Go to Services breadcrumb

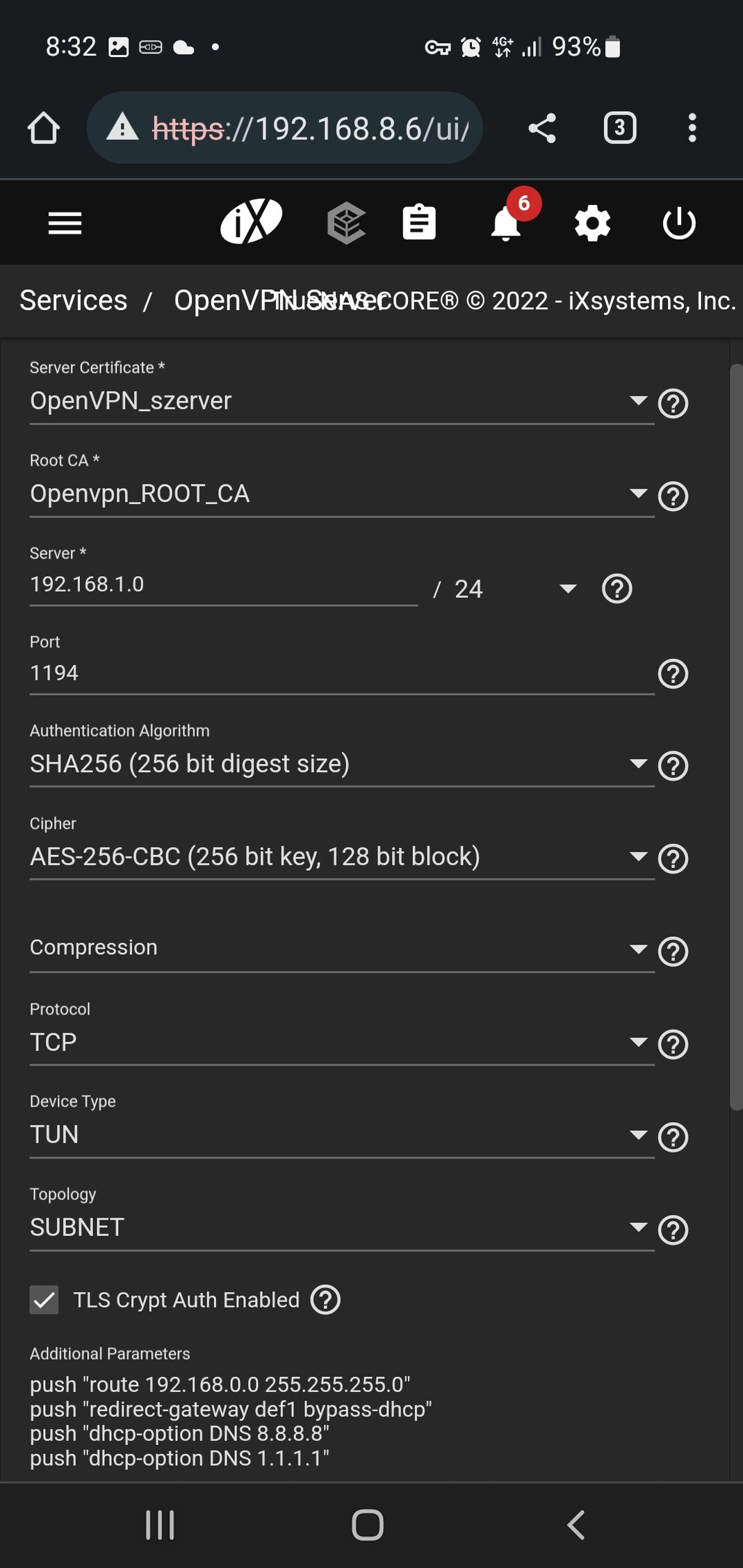[74, 300]
